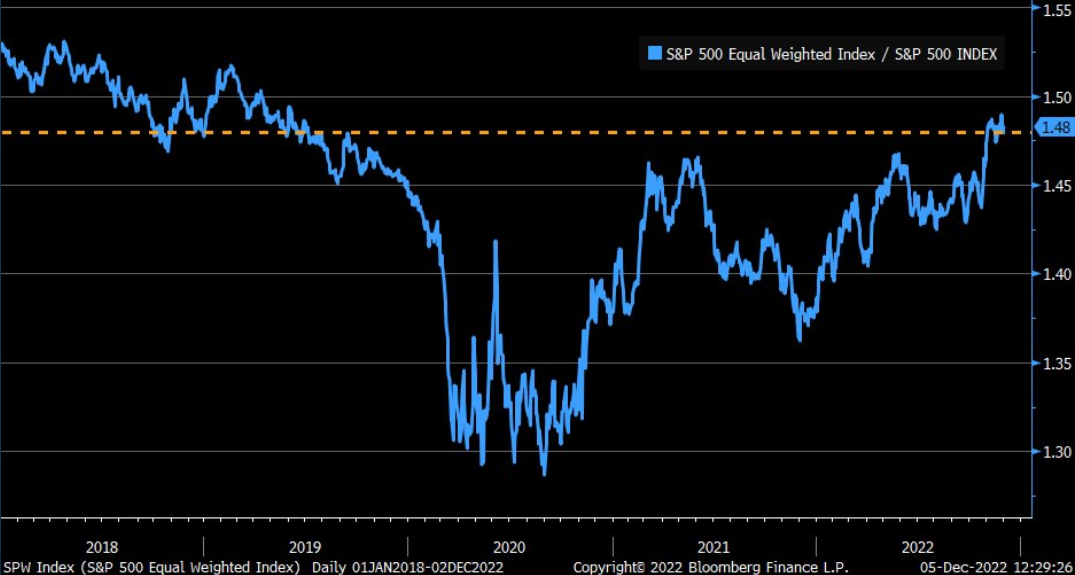1075x575 pixels.
Task: Click the 2020 spike peak on the line
Action: point(495,241)
